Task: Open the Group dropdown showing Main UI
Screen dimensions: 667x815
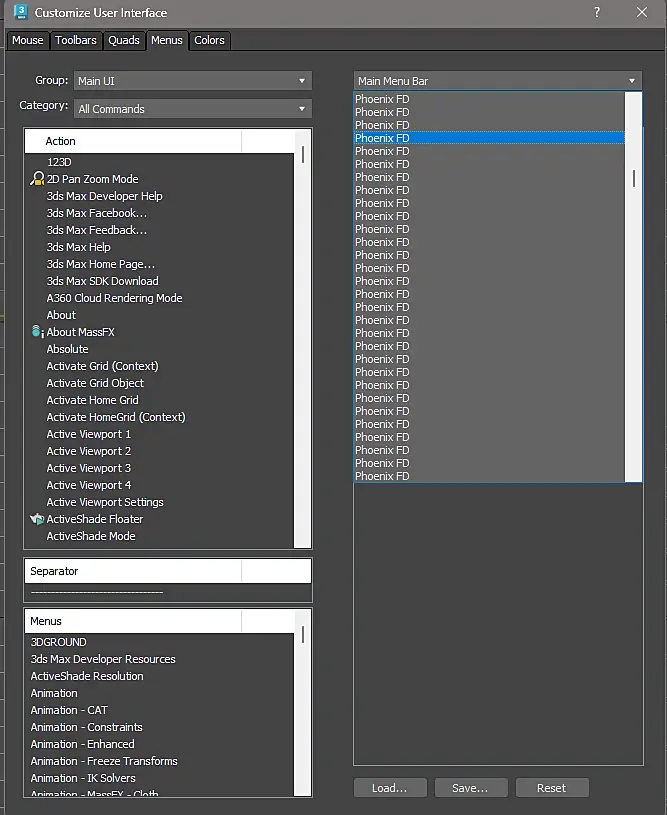Action: (193, 81)
